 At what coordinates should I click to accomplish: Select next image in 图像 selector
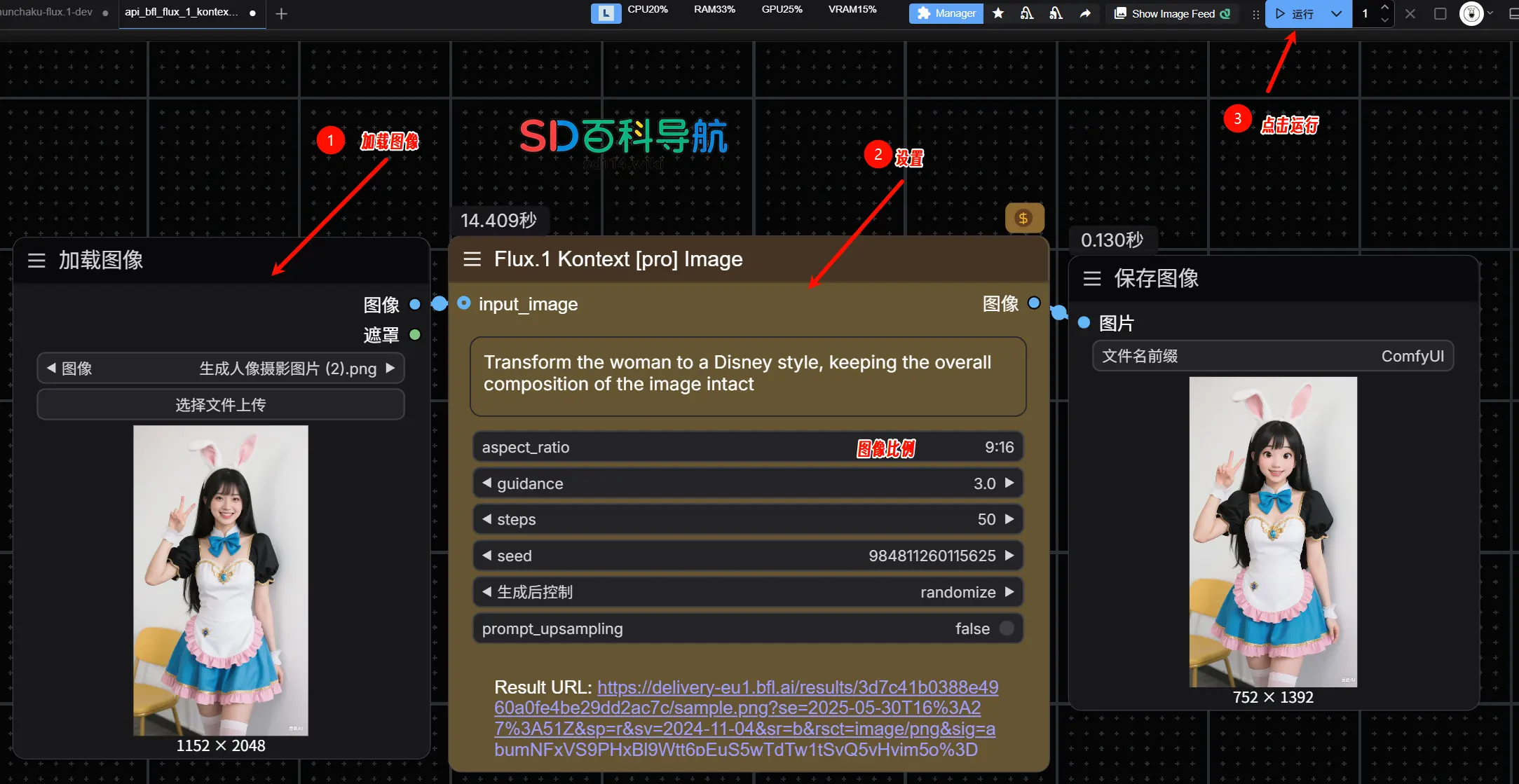[390, 368]
